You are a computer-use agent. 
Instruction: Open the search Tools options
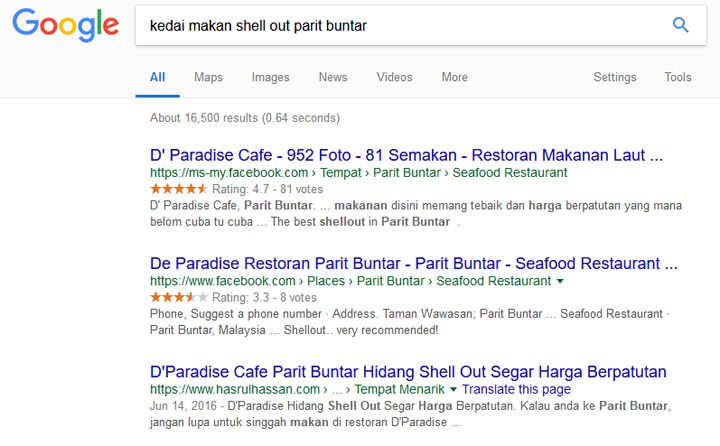(678, 77)
